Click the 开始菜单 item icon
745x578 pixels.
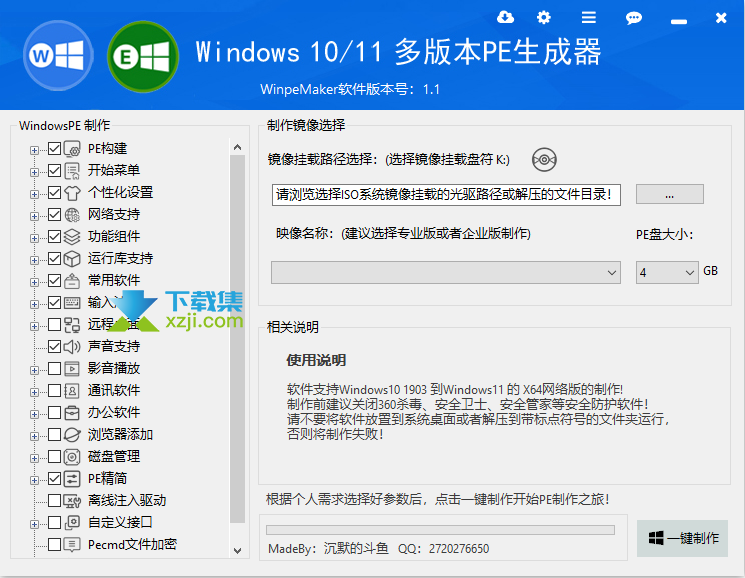[72, 171]
